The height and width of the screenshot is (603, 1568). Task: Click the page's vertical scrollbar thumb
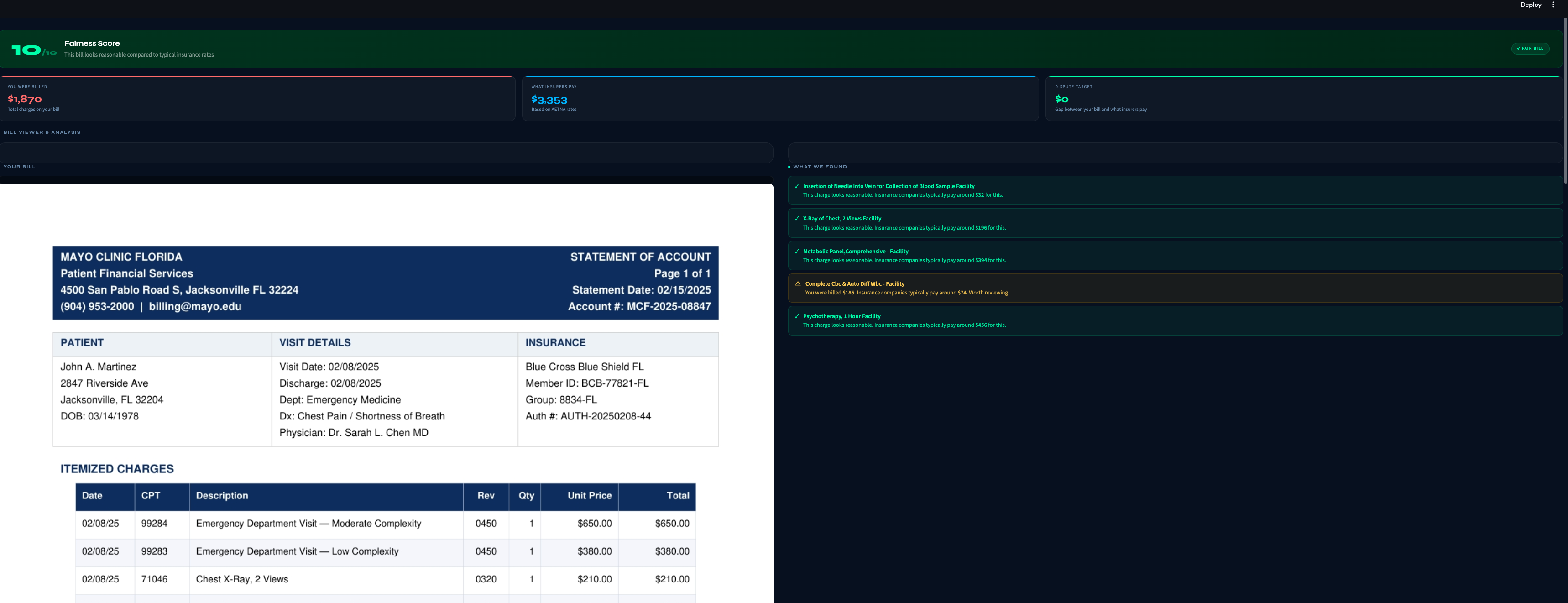tap(1565, 100)
